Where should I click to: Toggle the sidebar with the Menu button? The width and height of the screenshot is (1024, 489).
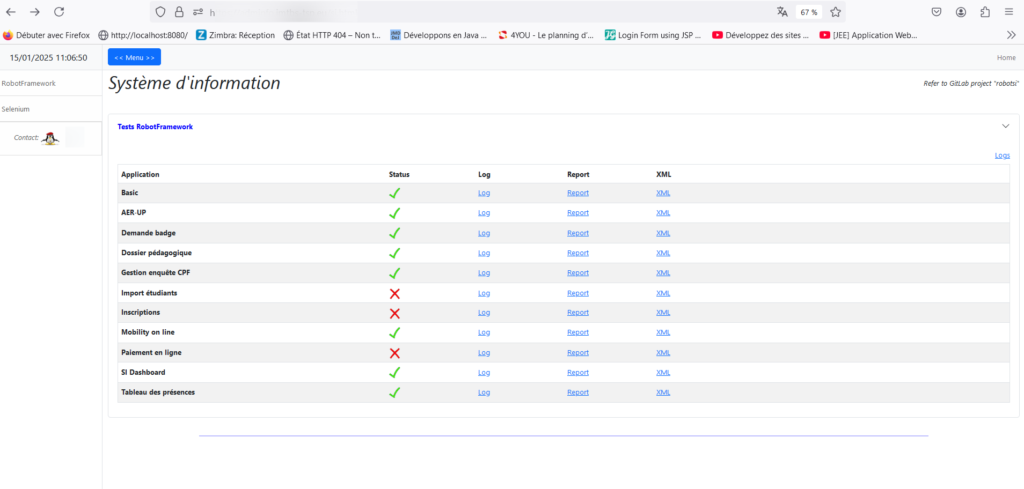point(134,57)
